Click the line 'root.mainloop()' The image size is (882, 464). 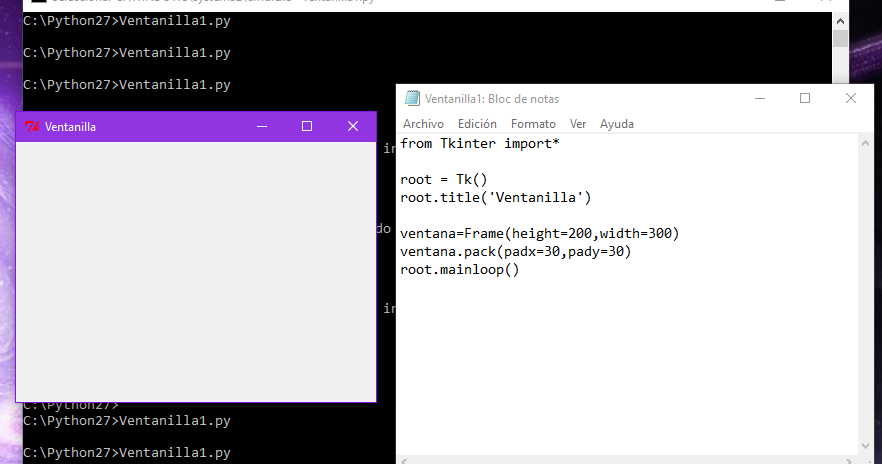(460, 270)
